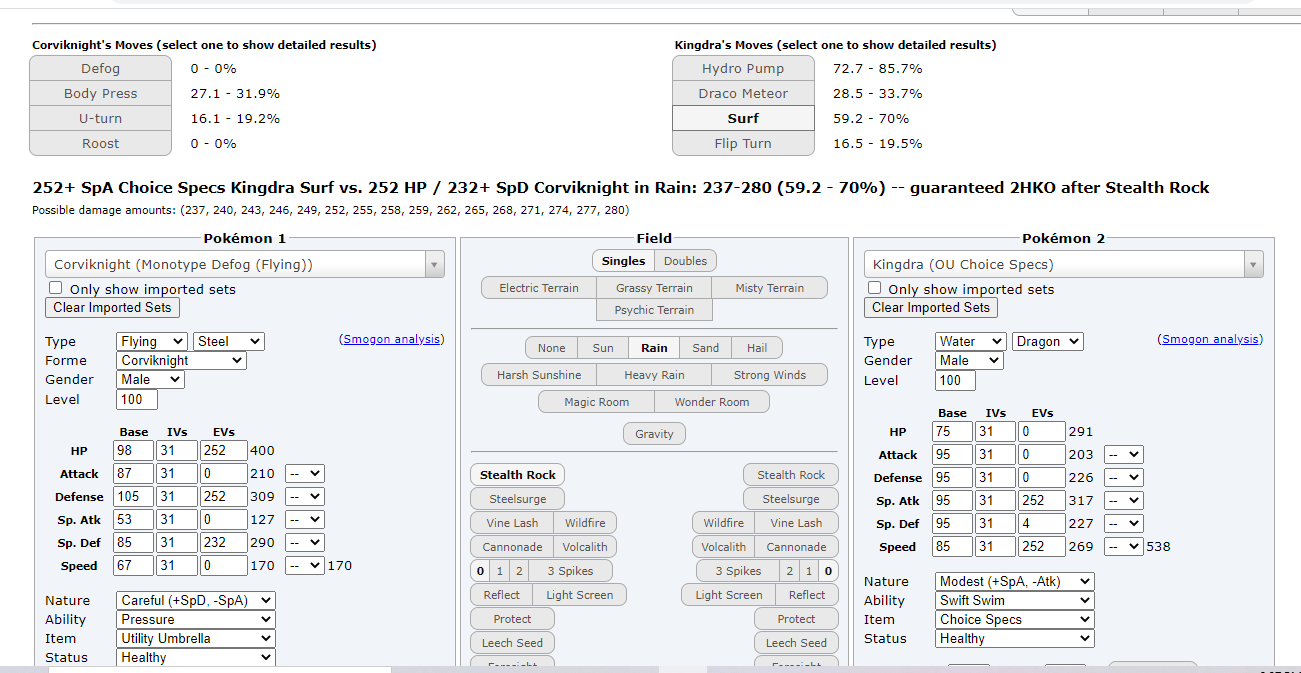Screen dimensions: 1301x673
Task: Select Kingdra's Surf move
Action: pyautogui.click(x=743, y=119)
